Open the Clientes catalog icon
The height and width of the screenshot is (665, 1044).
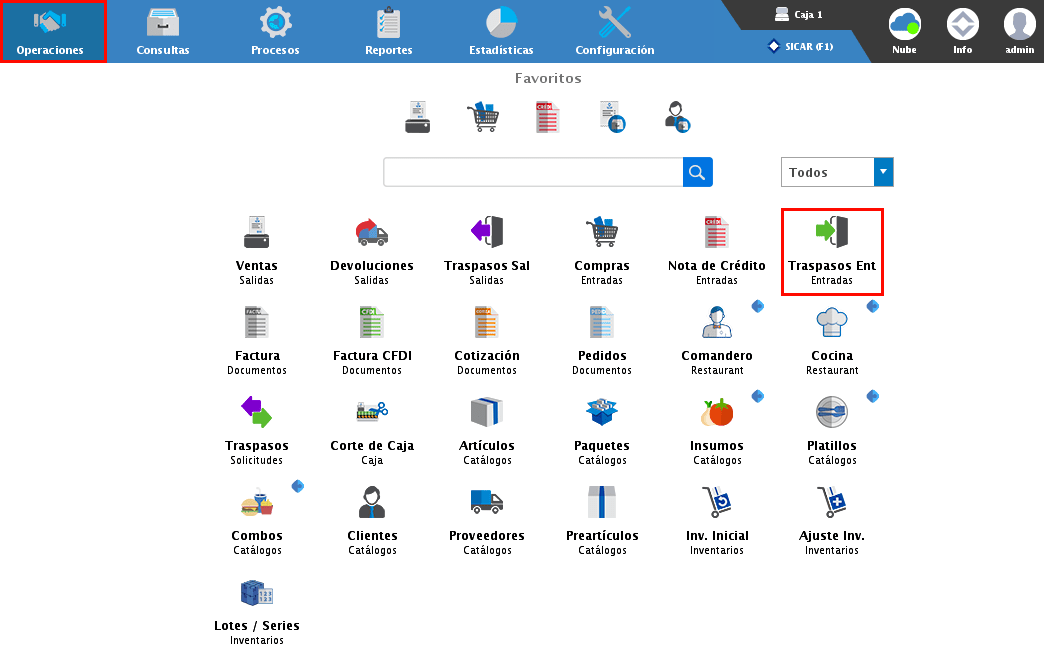pyautogui.click(x=372, y=502)
